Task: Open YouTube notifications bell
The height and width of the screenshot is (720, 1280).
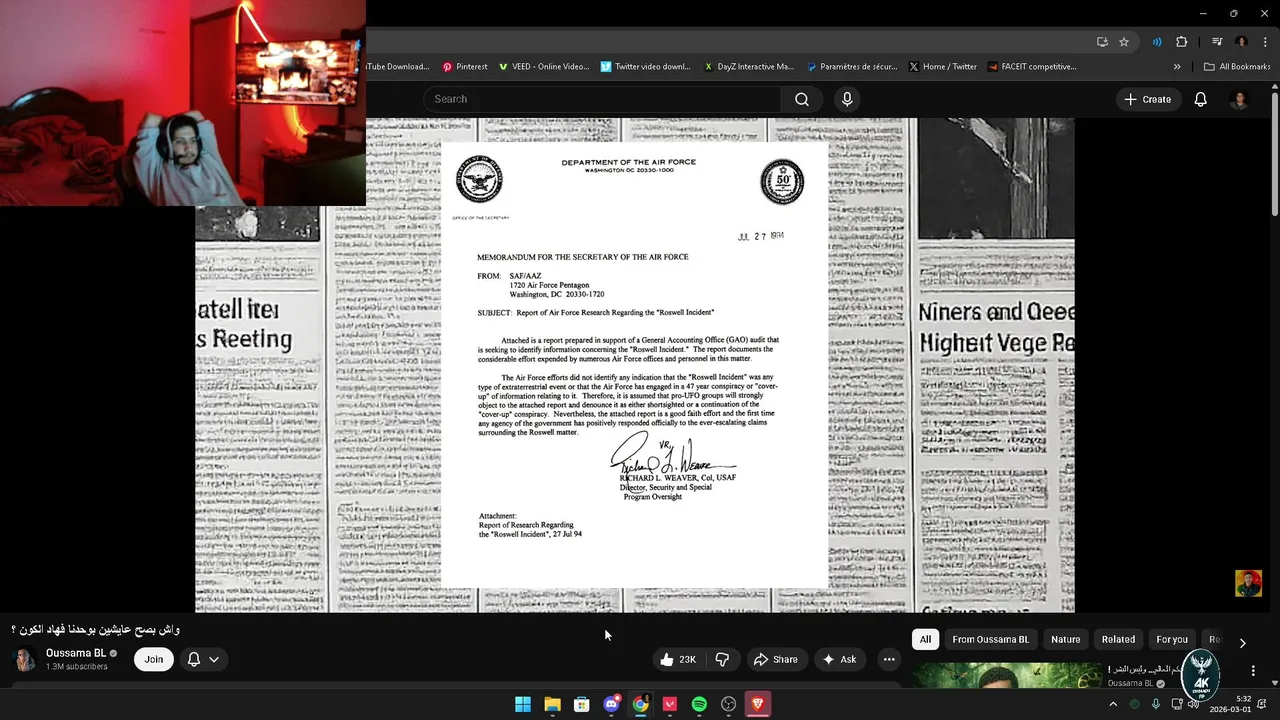Action: (1200, 99)
